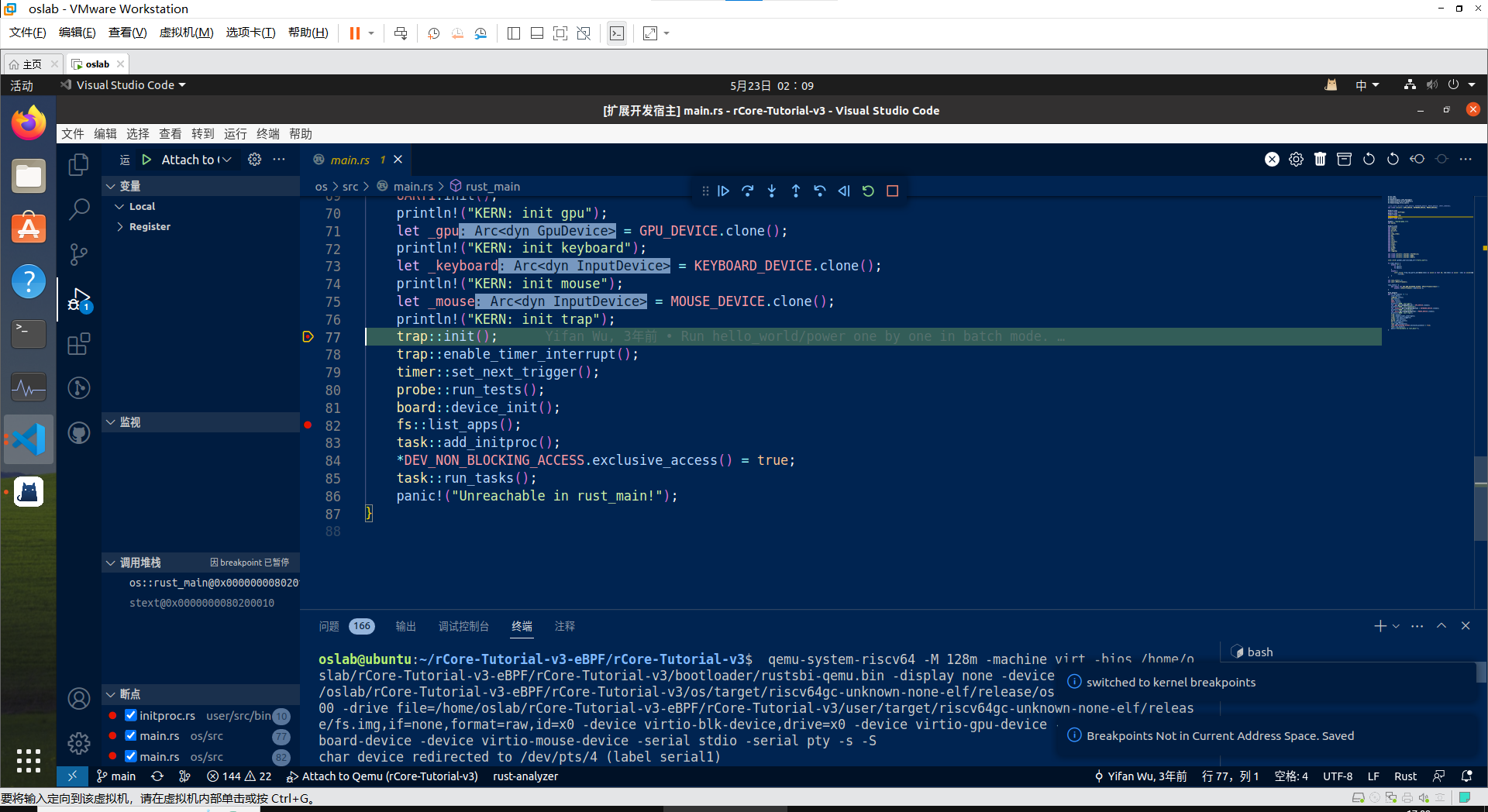1488x812 pixels.
Task: Open the Extensions view
Action: point(79,343)
